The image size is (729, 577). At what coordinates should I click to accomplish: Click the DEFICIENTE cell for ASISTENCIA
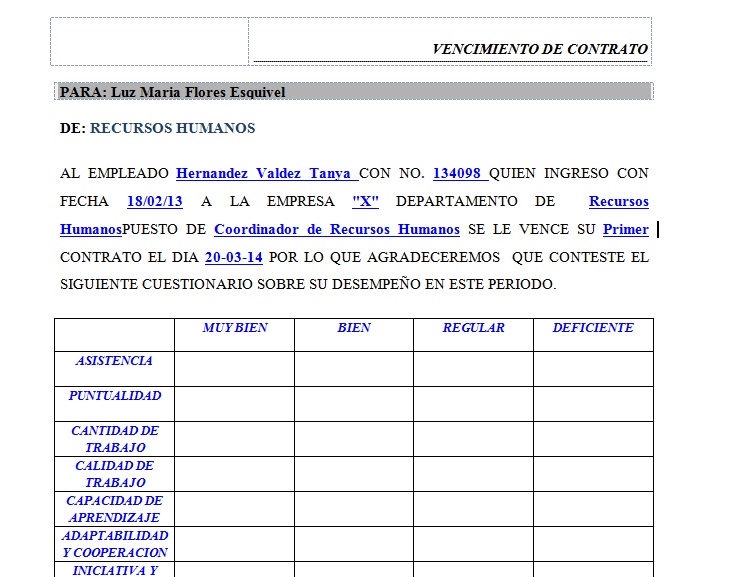pyautogui.click(x=593, y=369)
